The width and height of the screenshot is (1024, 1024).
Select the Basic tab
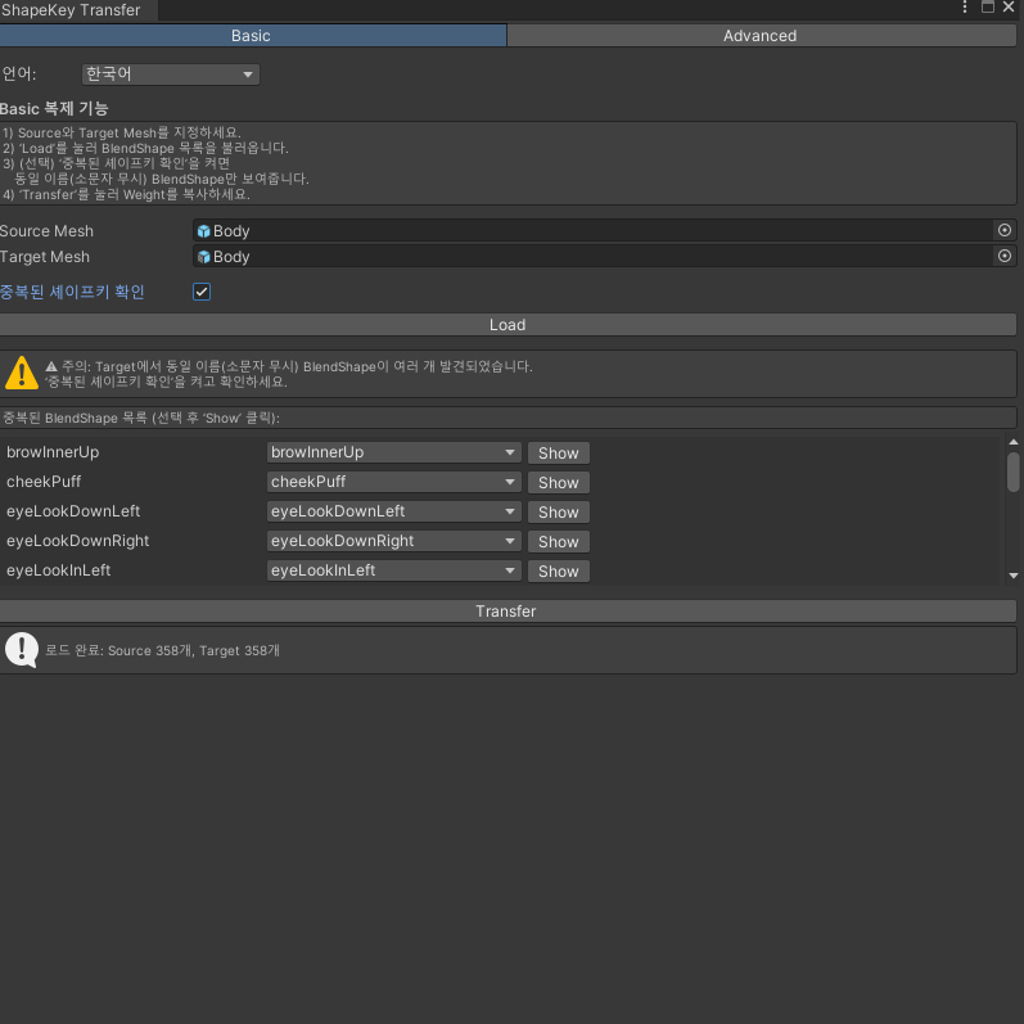pos(252,35)
